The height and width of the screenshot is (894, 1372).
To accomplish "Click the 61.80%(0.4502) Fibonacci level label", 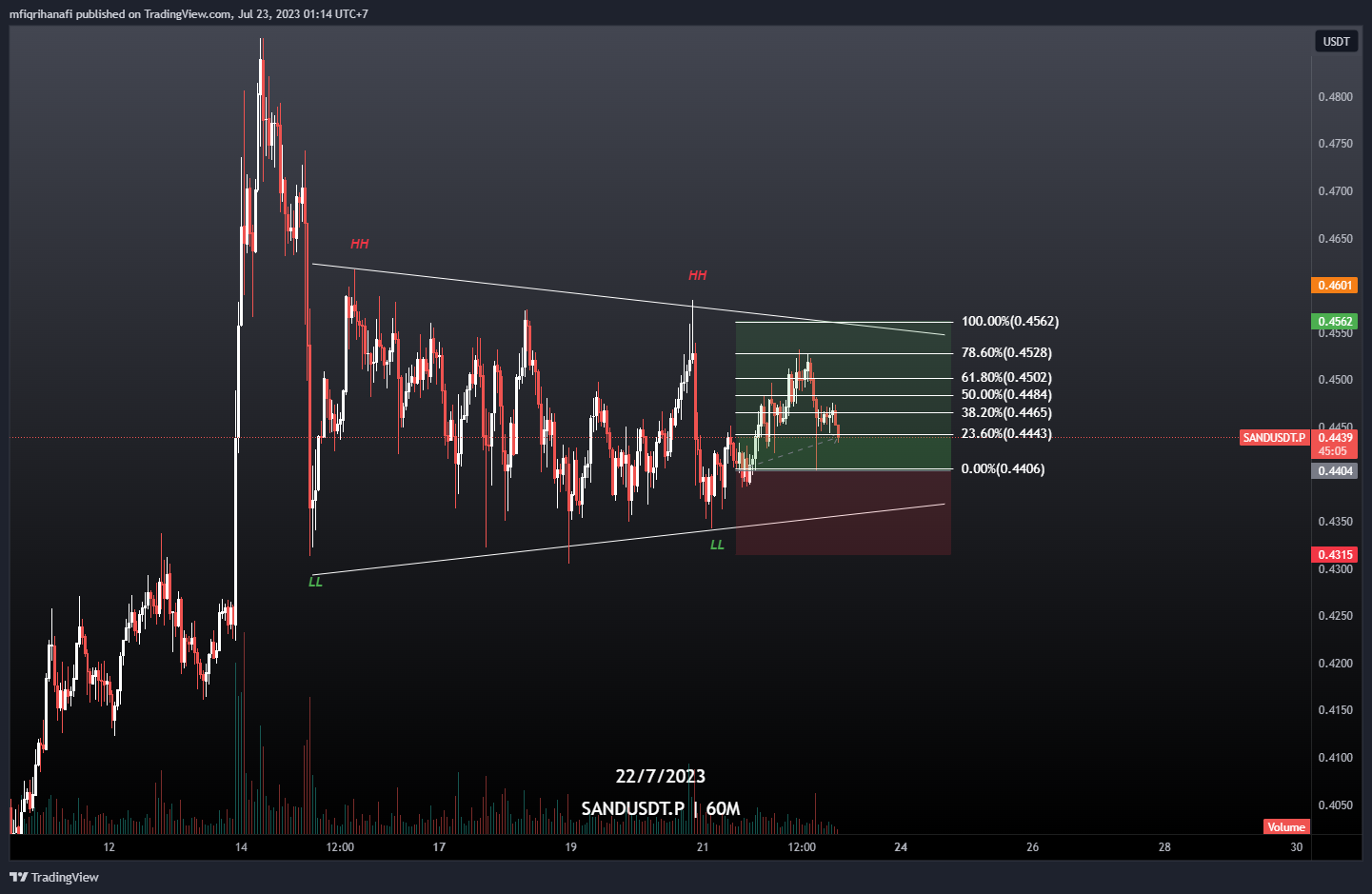I will tap(1006, 378).
